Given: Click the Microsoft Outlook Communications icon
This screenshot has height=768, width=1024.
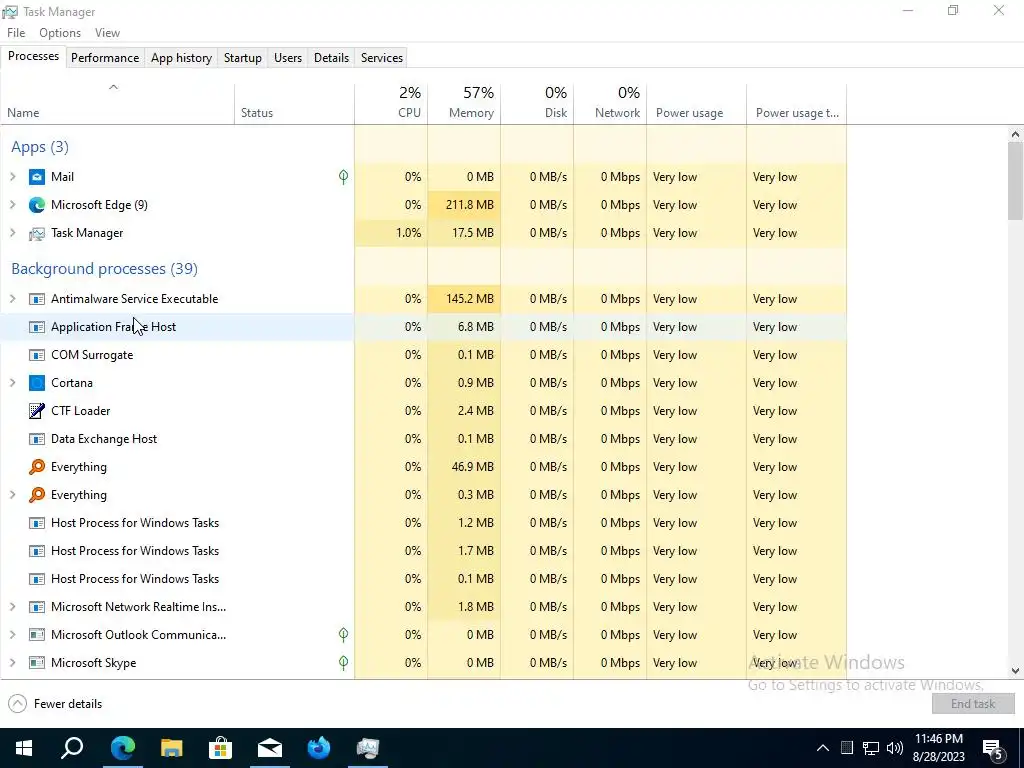Looking at the screenshot, I should pyautogui.click(x=37, y=635).
